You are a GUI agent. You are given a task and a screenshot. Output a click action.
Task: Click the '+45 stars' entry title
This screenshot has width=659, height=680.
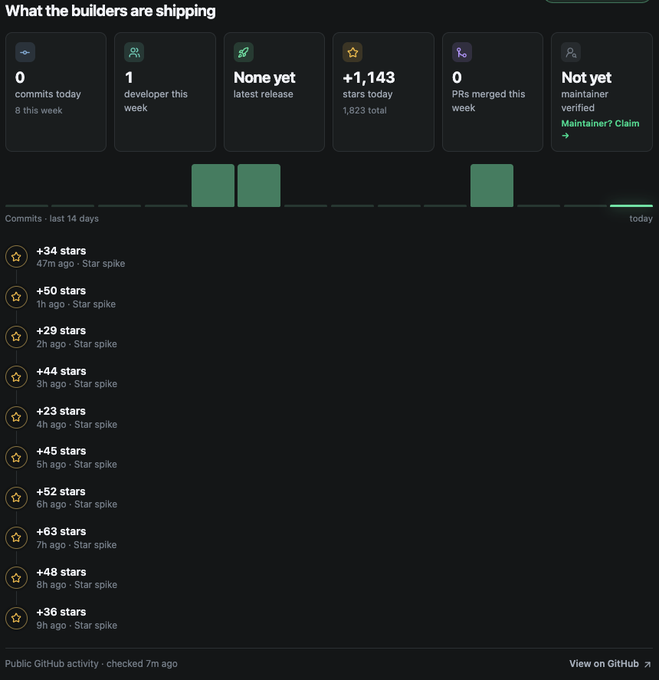61,451
